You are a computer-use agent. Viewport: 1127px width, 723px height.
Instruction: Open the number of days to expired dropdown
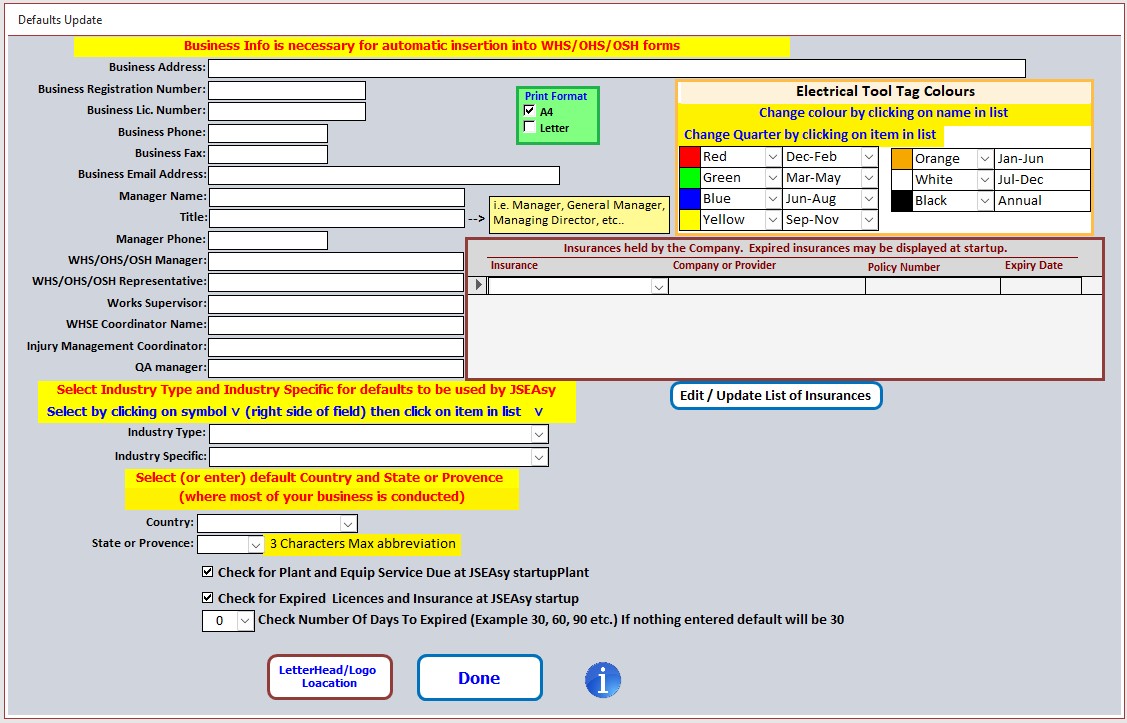pos(245,621)
